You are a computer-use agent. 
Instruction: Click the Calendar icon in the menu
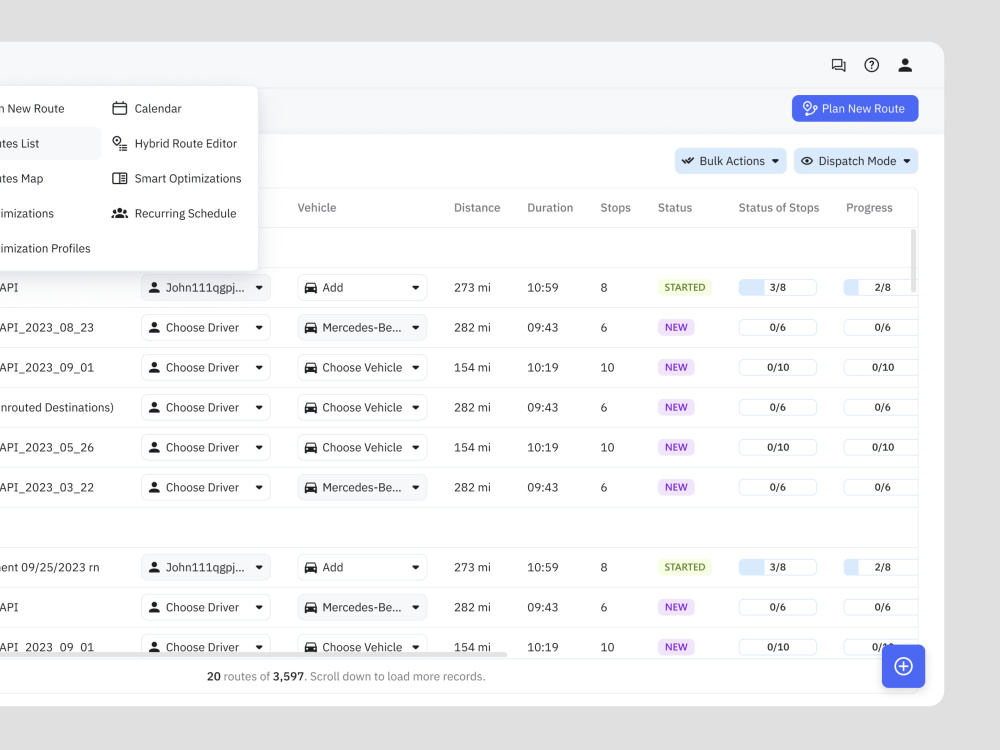pyautogui.click(x=119, y=108)
